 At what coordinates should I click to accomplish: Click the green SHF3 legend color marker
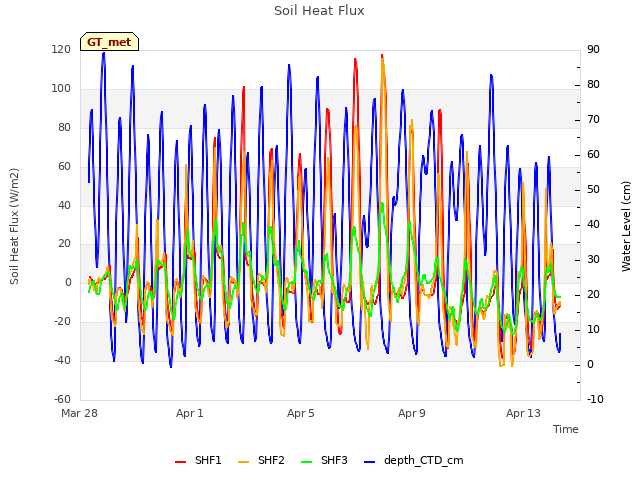click(x=307, y=462)
